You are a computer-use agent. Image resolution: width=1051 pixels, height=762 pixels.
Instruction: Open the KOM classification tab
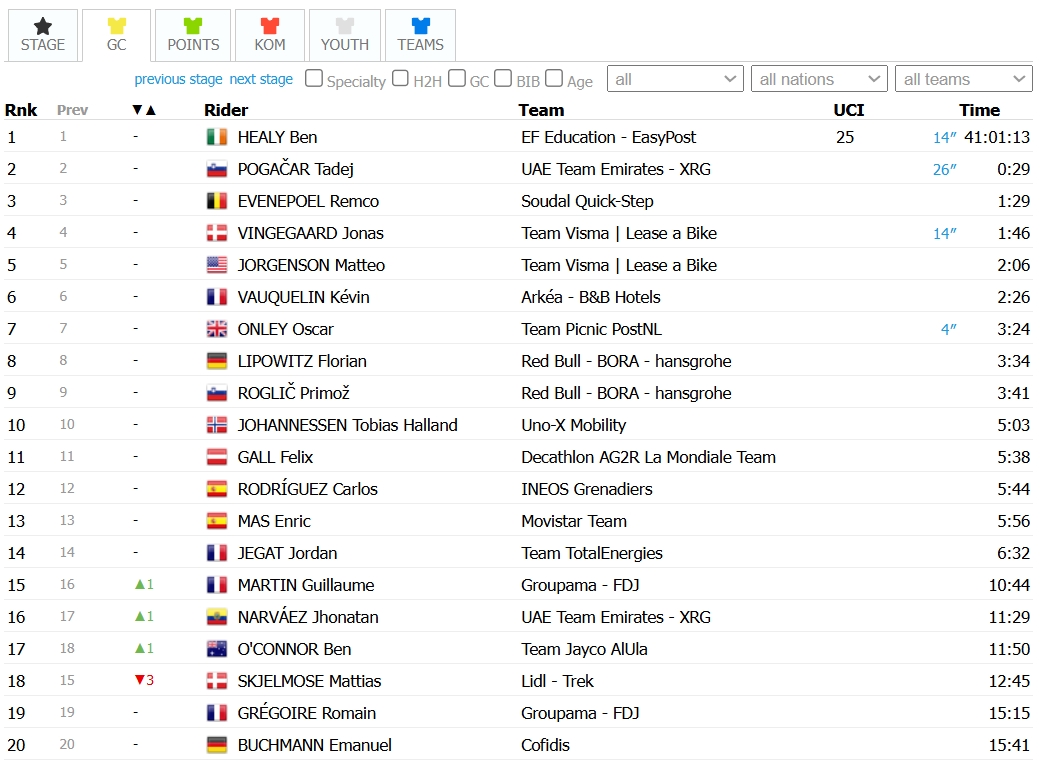pyautogui.click(x=269, y=36)
